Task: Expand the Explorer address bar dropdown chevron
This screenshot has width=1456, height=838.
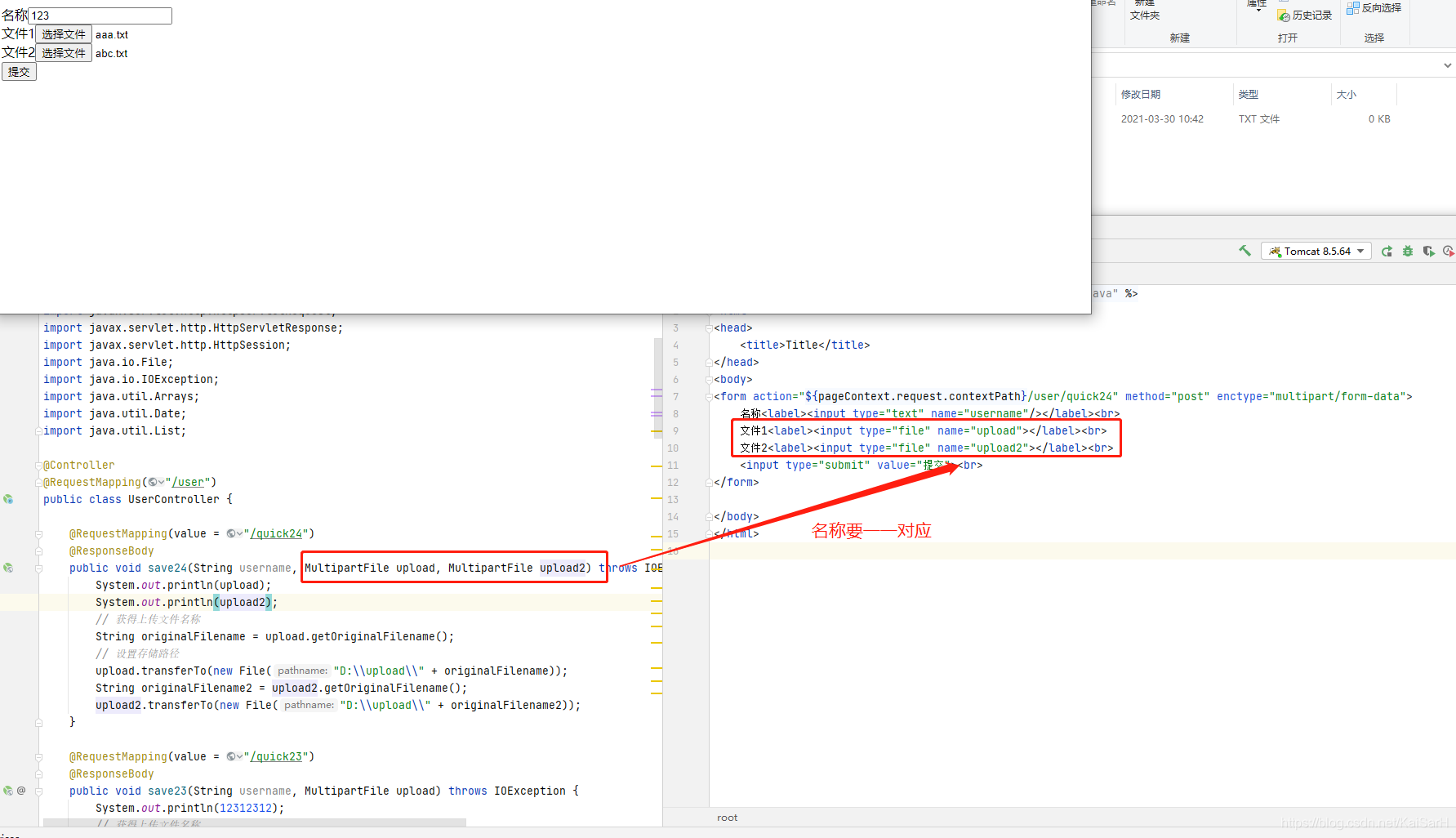Action: coord(1448,65)
